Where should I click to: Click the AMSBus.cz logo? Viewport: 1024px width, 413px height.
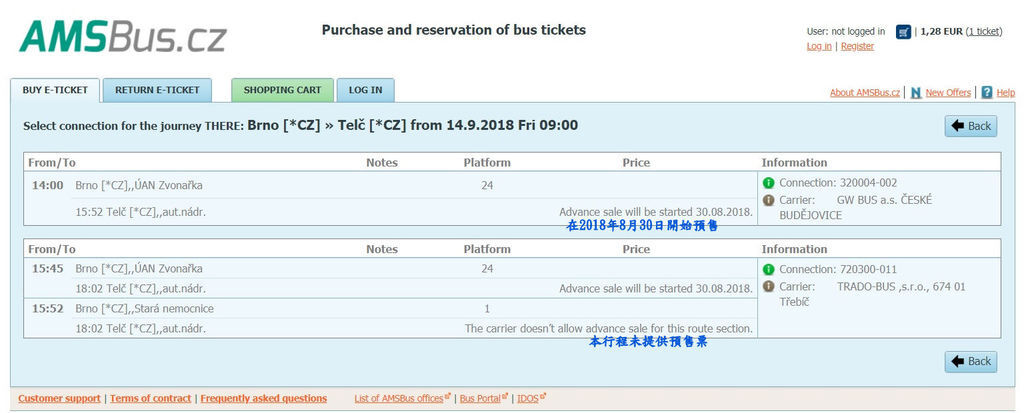click(123, 37)
